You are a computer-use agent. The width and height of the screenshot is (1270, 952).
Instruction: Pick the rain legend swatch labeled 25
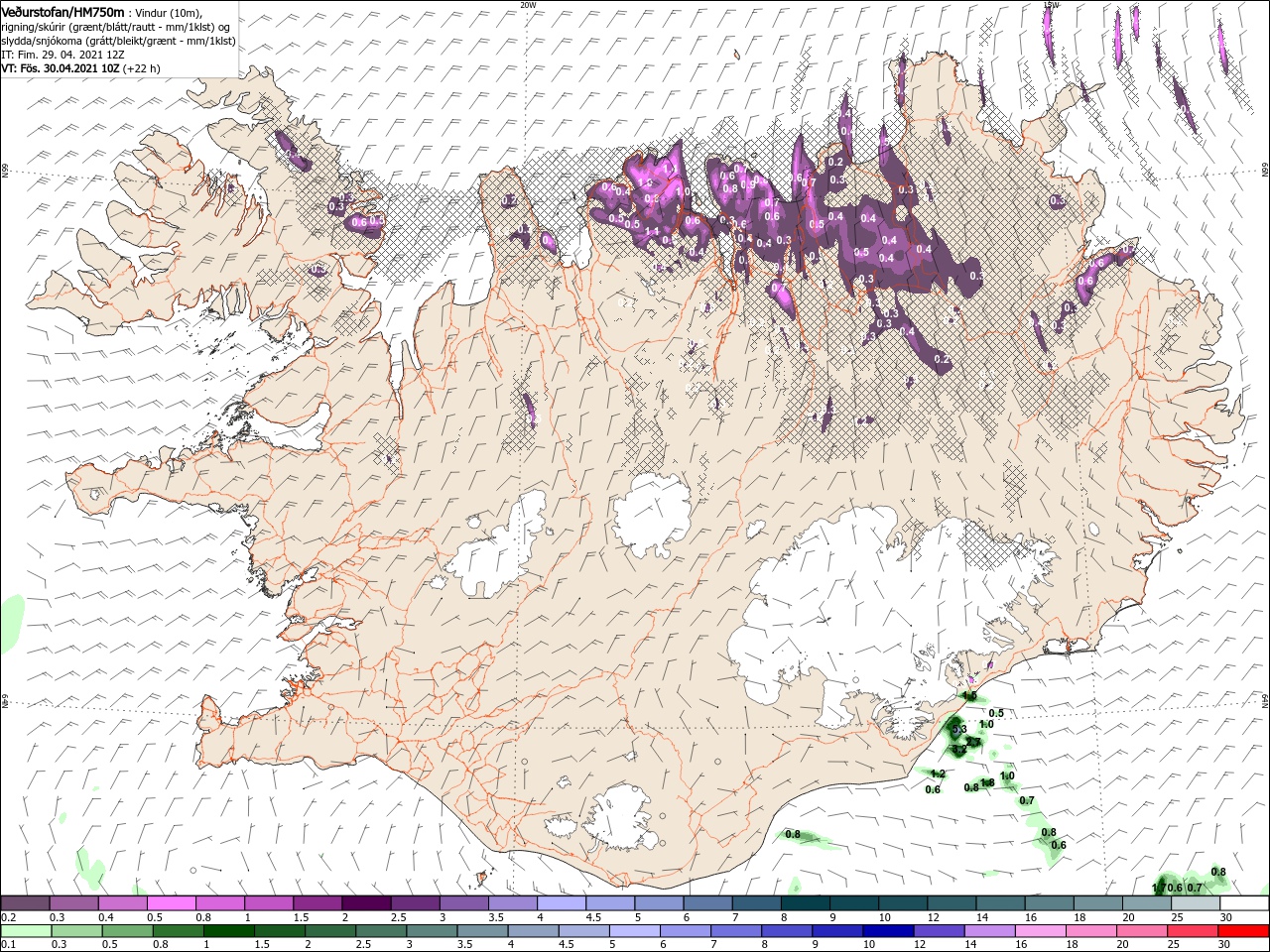(x=1194, y=931)
